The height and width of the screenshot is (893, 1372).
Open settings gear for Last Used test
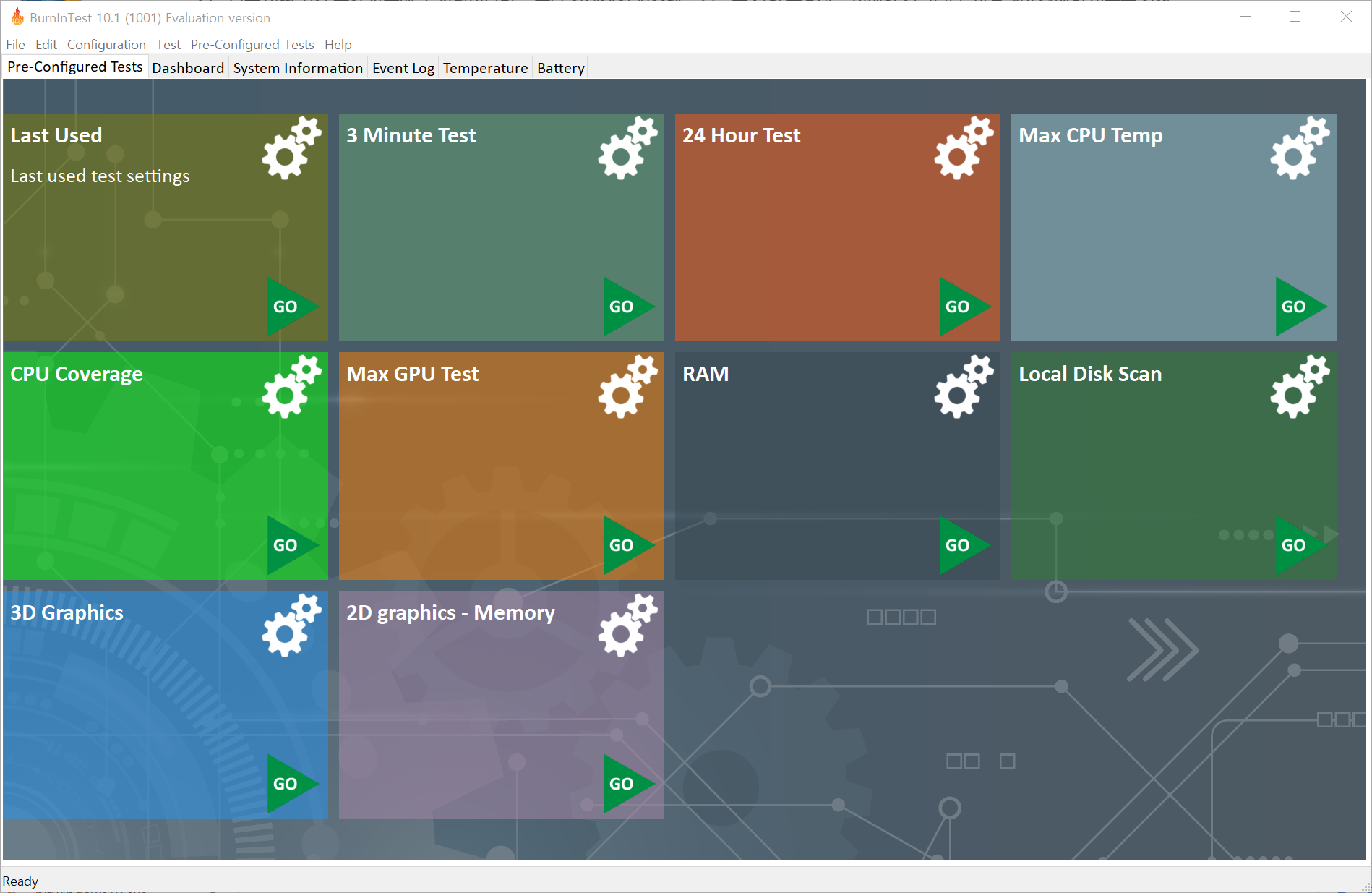click(291, 148)
